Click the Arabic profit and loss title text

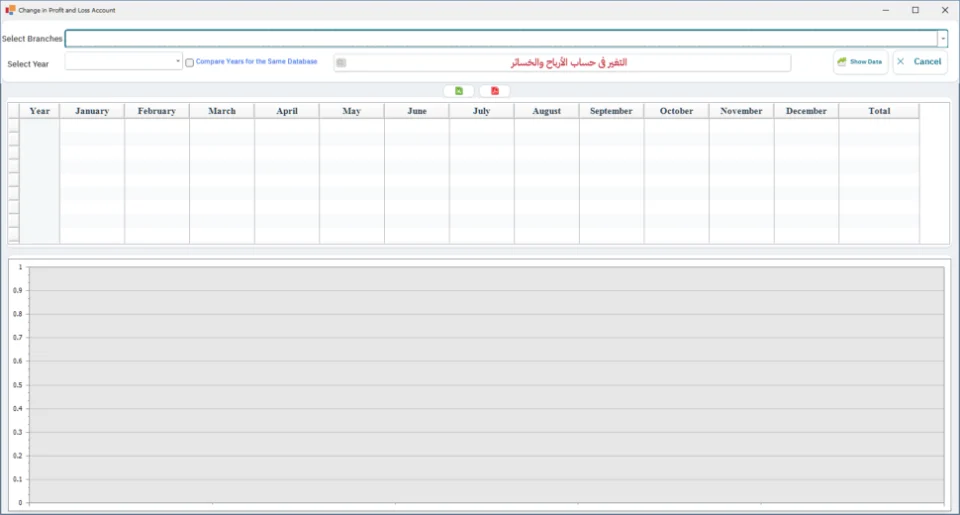569,62
